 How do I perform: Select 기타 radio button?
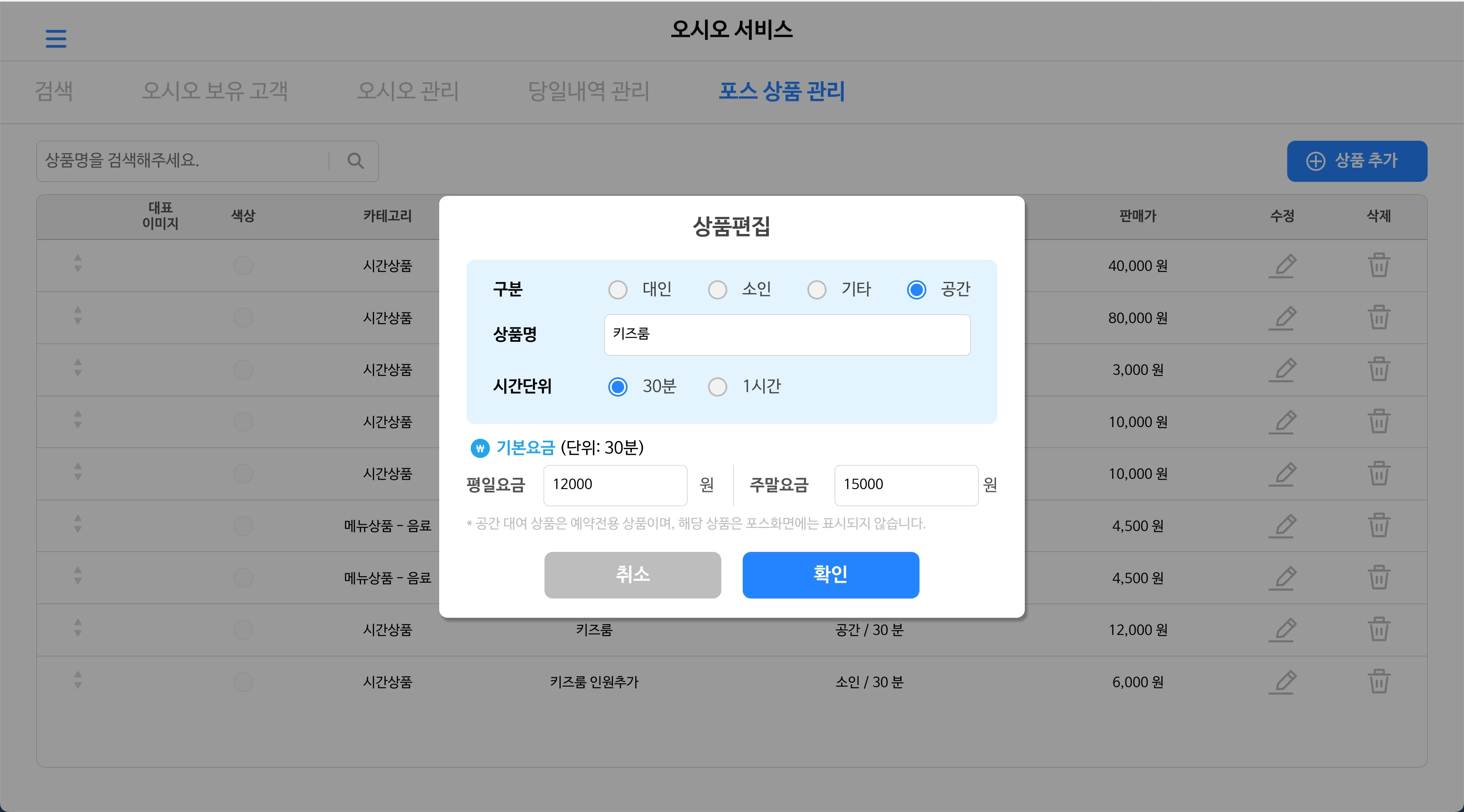(x=817, y=290)
